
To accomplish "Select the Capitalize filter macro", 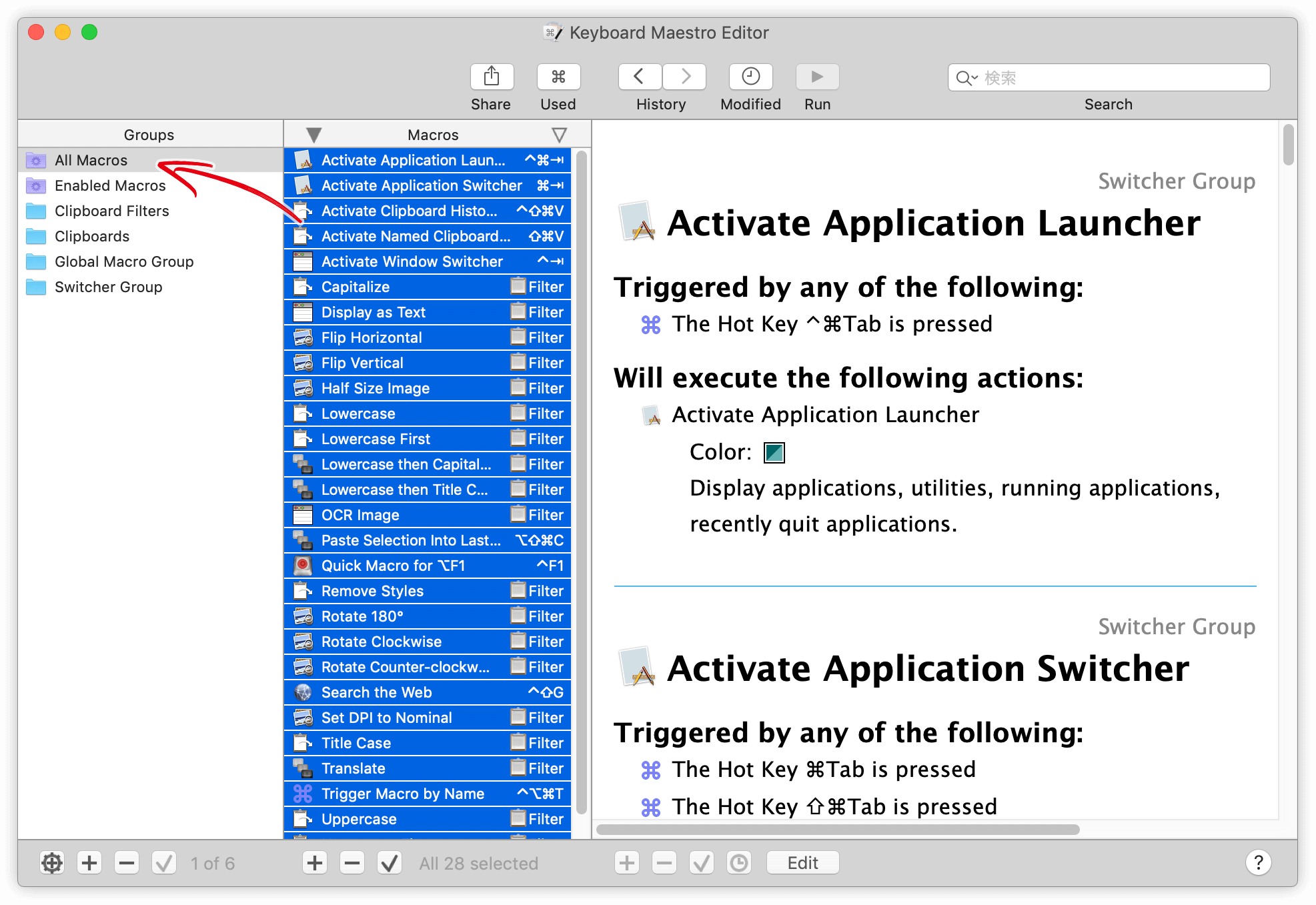I will 428,287.
